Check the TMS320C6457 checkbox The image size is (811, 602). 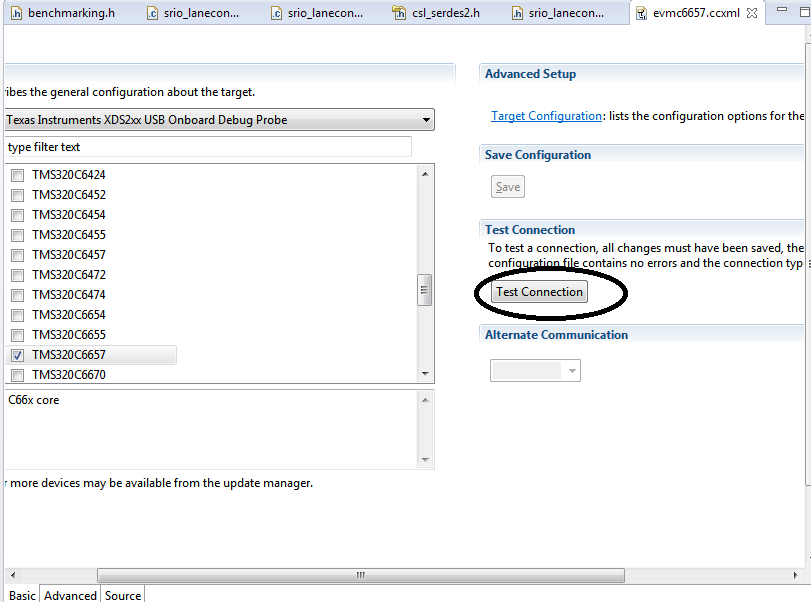pyautogui.click(x=18, y=255)
